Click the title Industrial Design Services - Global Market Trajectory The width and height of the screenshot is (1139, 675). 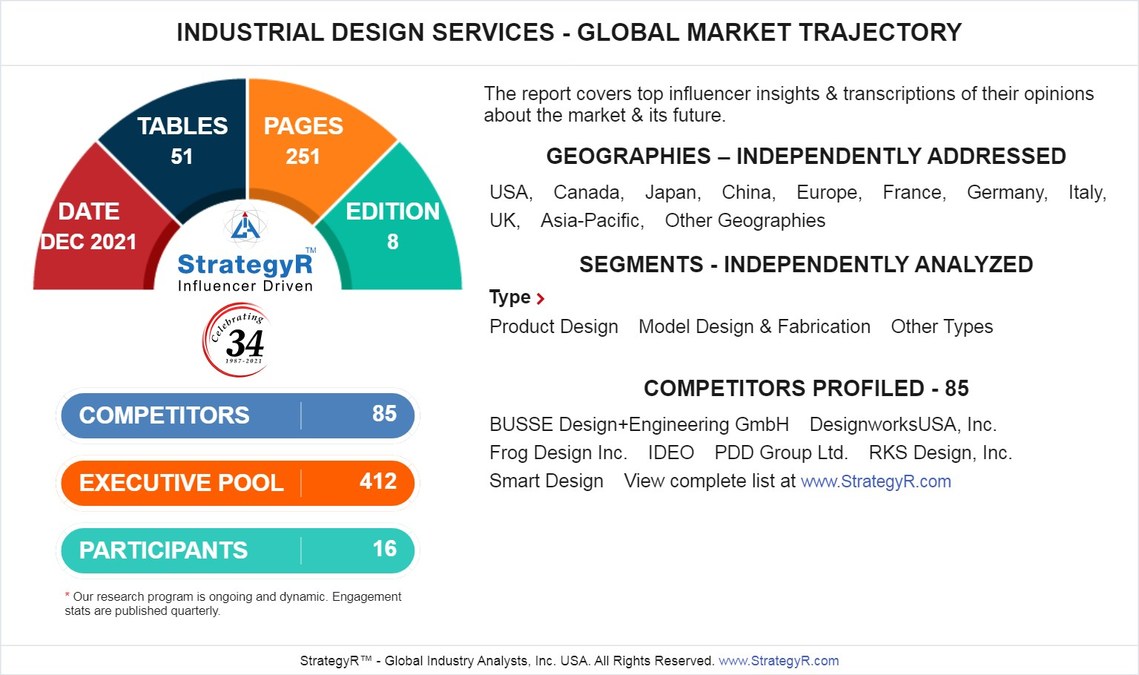point(570,32)
